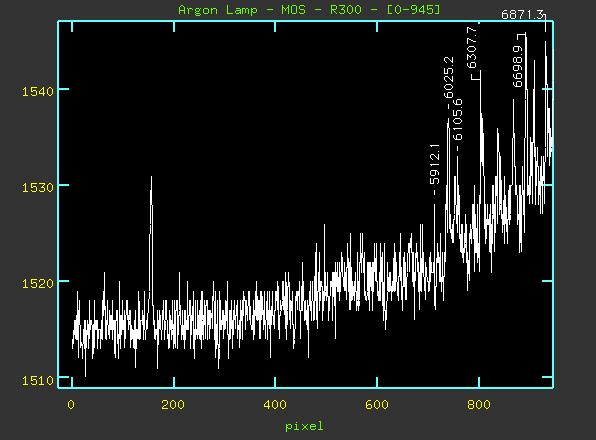
Task: Click the 800 x-axis tick label
Action: pos(479,405)
